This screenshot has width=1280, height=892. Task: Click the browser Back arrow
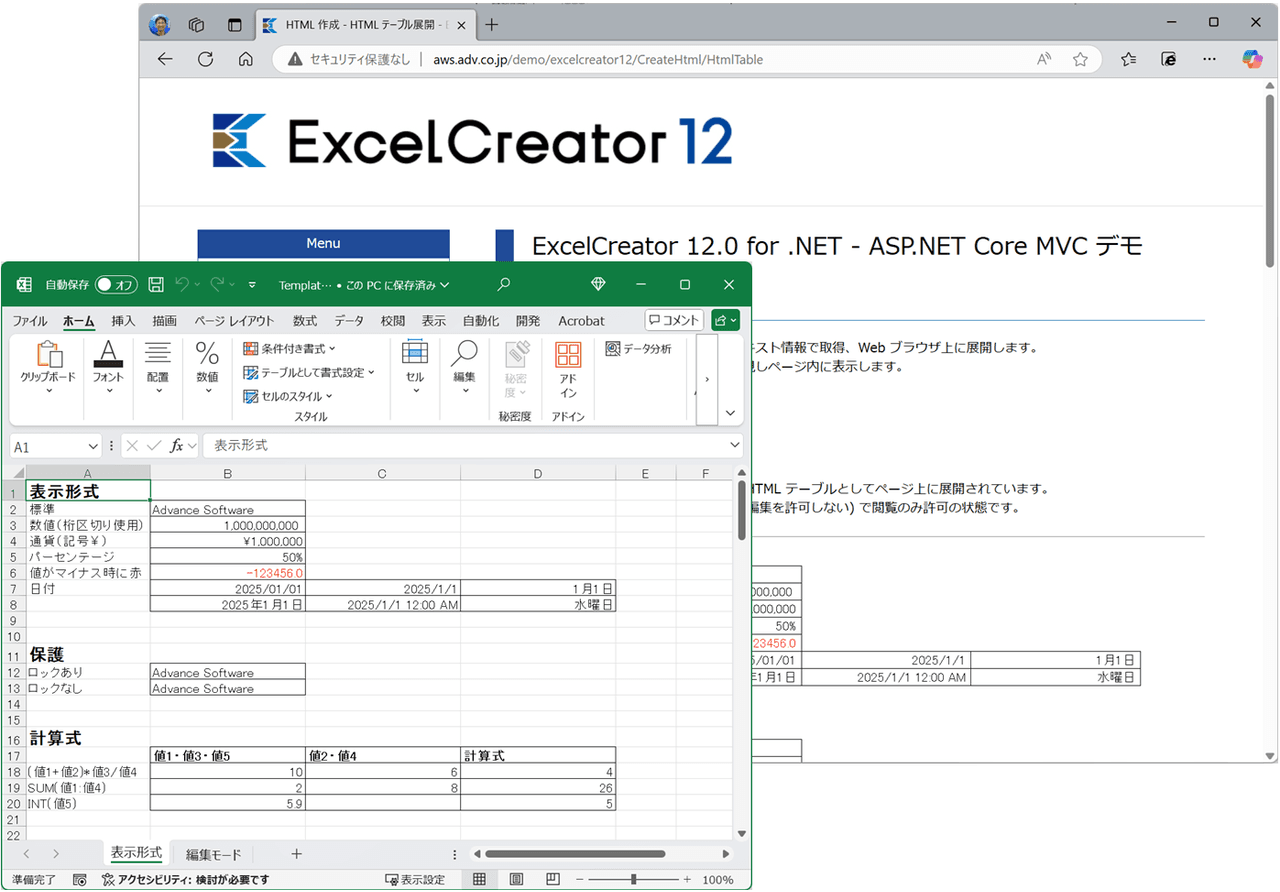pyautogui.click(x=166, y=59)
